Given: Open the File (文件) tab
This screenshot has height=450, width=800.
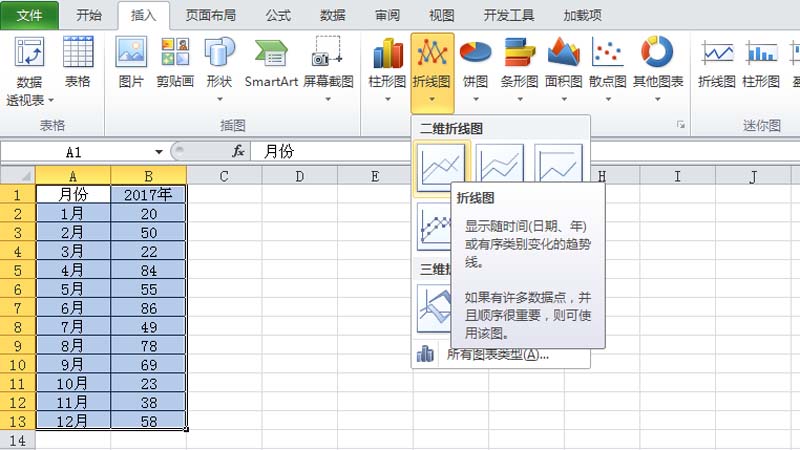Looking at the screenshot, I should click(x=30, y=15).
